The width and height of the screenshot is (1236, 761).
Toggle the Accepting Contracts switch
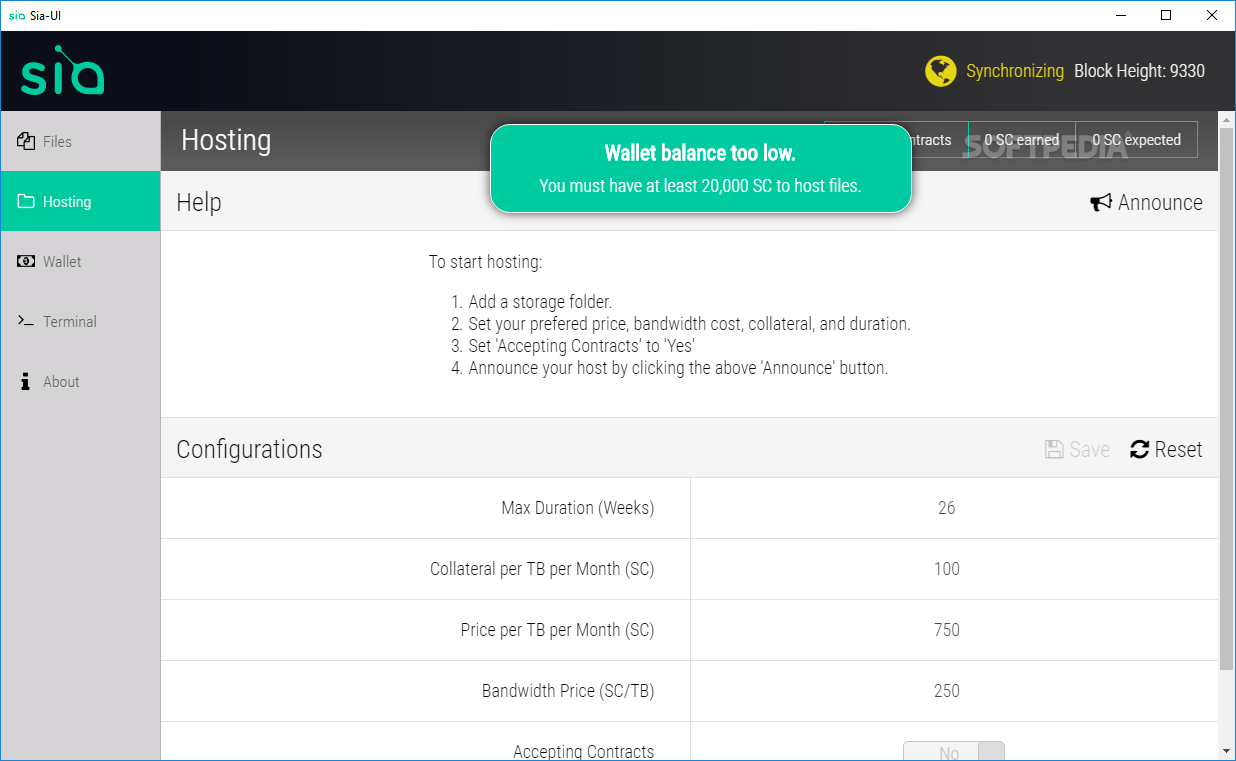click(953, 752)
